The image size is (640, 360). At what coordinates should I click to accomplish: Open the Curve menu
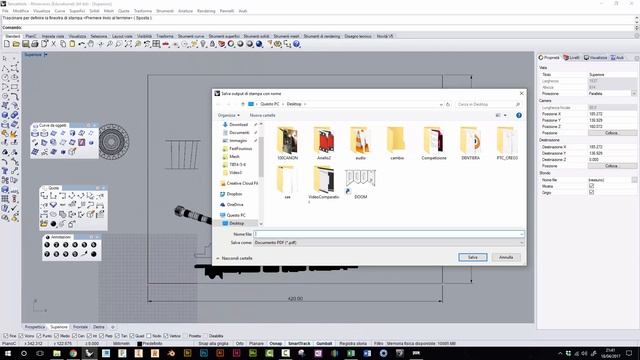60,11
